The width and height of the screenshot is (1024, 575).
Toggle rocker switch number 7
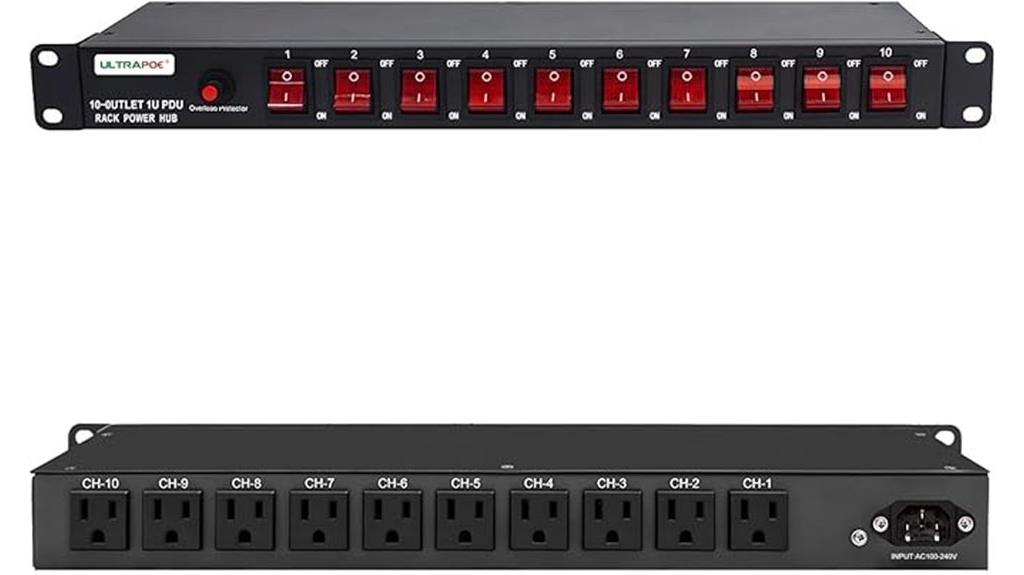click(688, 90)
